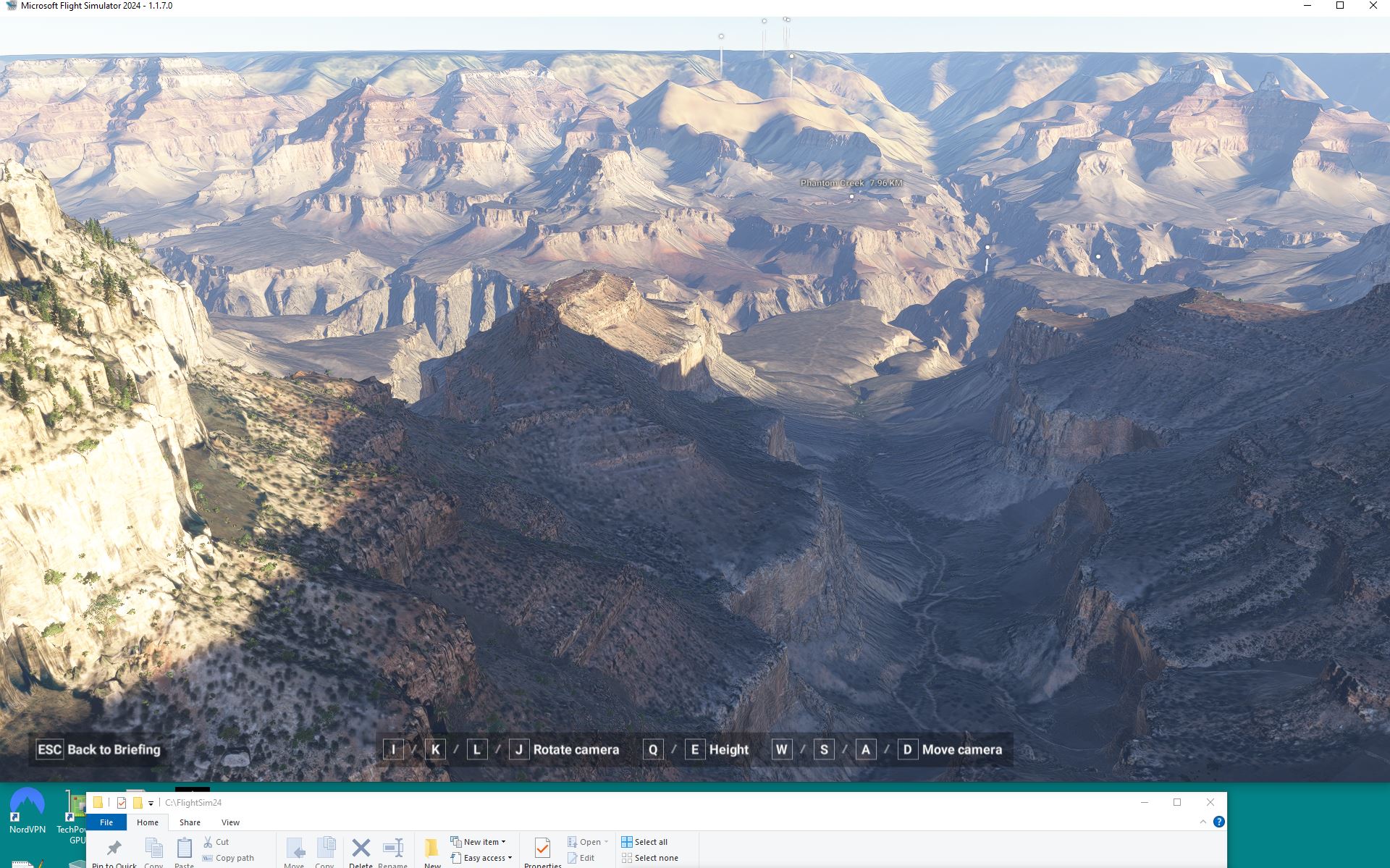Delete selection with the red X icon
The width and height of the screenshot is (1390, 868).
click(361, 848)
